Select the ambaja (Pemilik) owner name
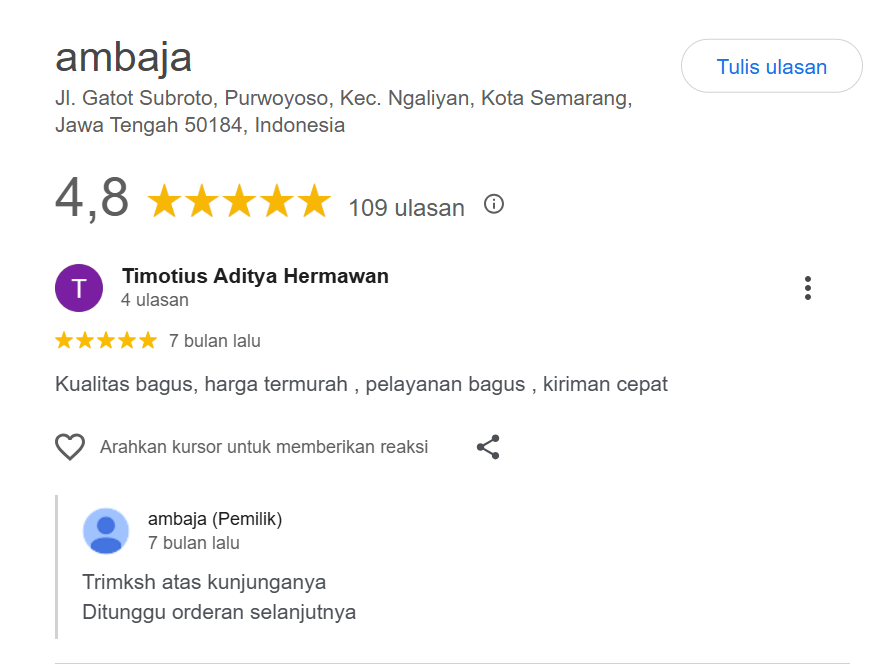Image resolution: width=888 pixels, height=664 pixels. [x=215, y=519]
